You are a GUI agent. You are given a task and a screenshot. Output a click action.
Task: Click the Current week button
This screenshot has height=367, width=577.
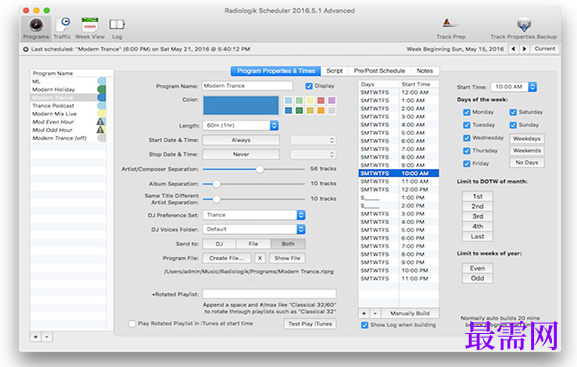545,49
